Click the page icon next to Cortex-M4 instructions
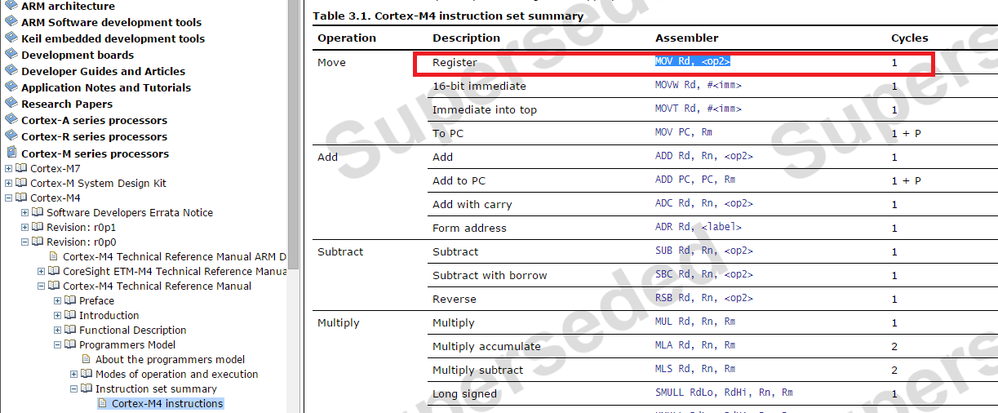 coord(102,403)
